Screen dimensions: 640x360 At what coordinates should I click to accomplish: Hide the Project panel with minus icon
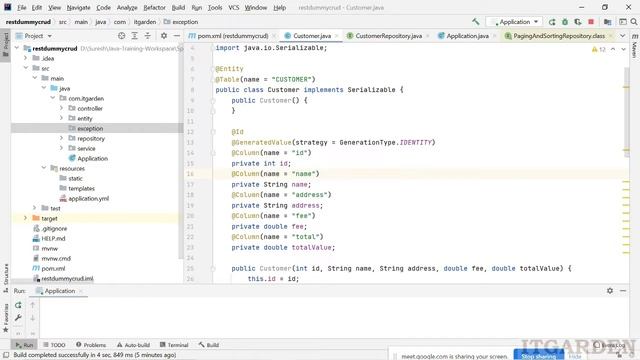coord(177,36)
